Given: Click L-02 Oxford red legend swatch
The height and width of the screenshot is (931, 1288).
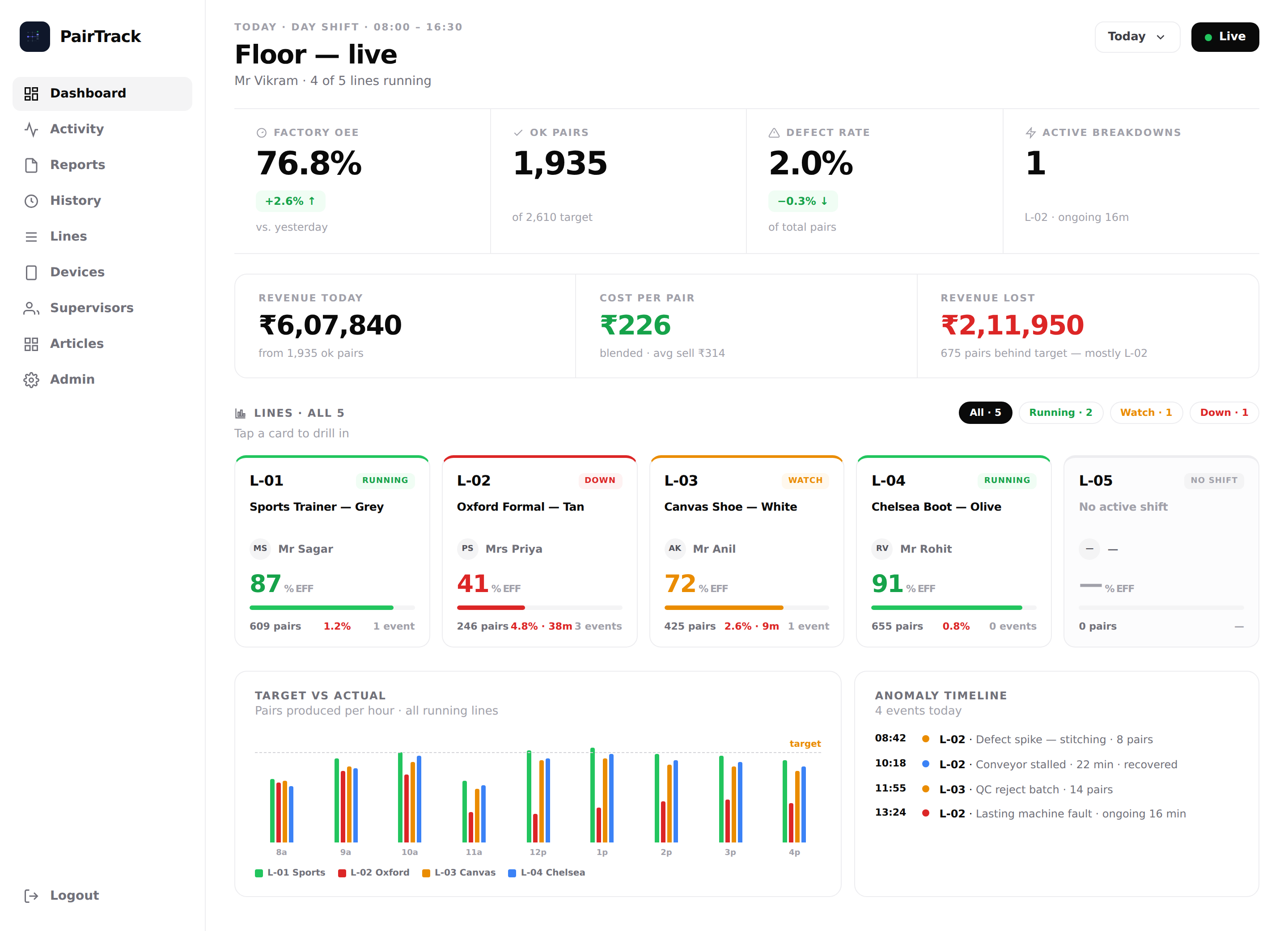Looking at the screenshot, I should (x=342, y=873).
